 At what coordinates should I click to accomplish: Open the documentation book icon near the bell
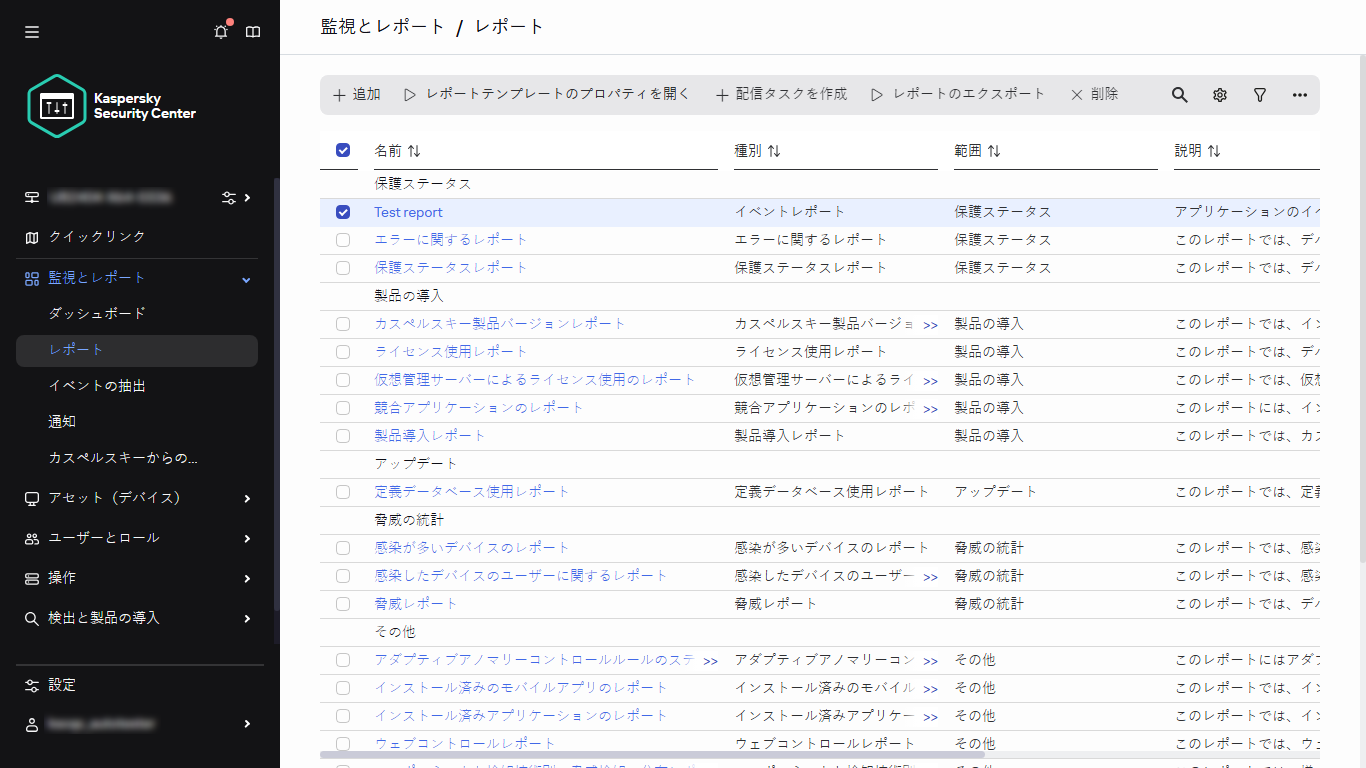pyautogui.click(x=253, y=31)
